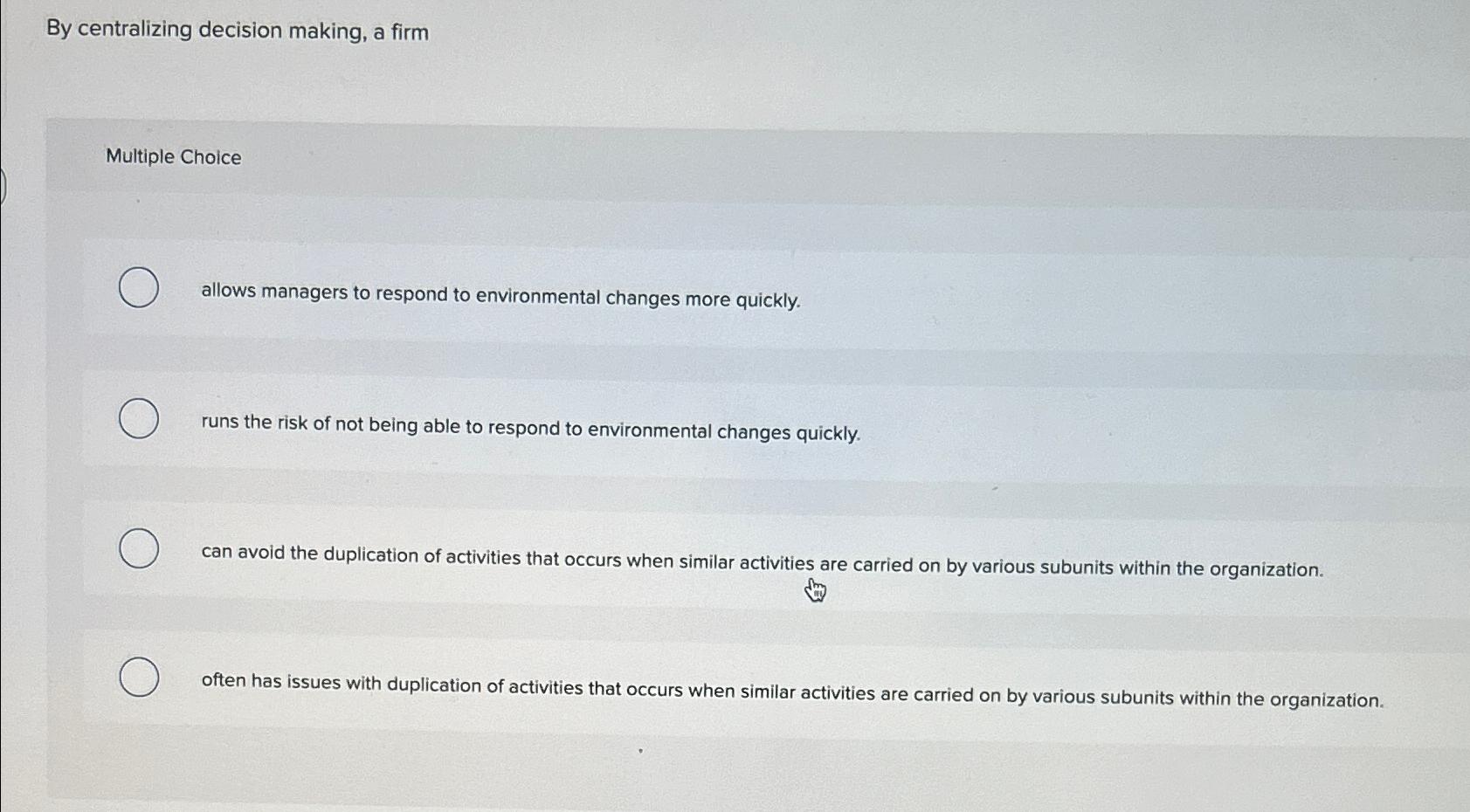The height and width of the screenshot is (812, 1470).
Task: Click the question heading about centralizing decision making
Action: point(236,31)
